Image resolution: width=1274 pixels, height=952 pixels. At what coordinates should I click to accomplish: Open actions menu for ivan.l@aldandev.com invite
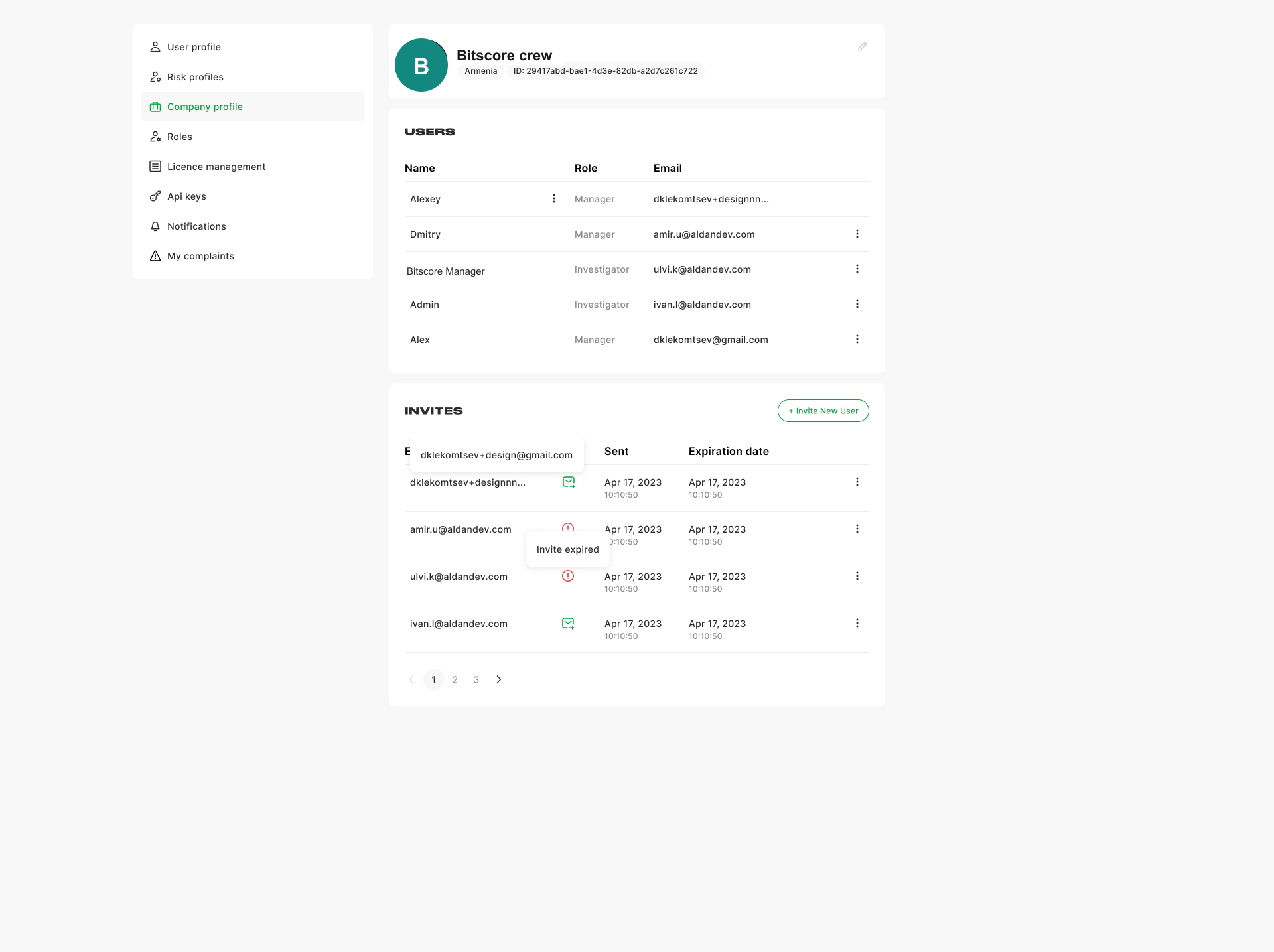[857, 623]
